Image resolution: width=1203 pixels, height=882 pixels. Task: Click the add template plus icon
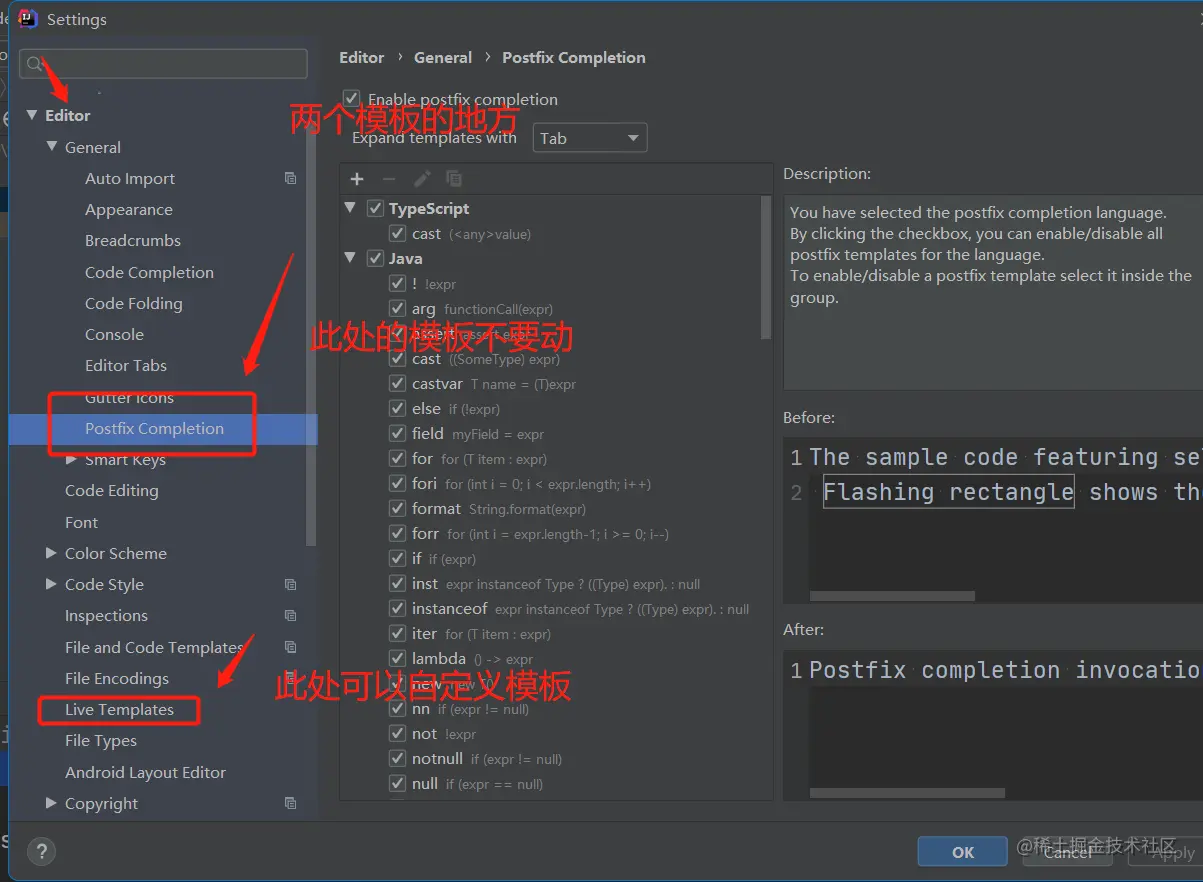(x=356, y=179)
